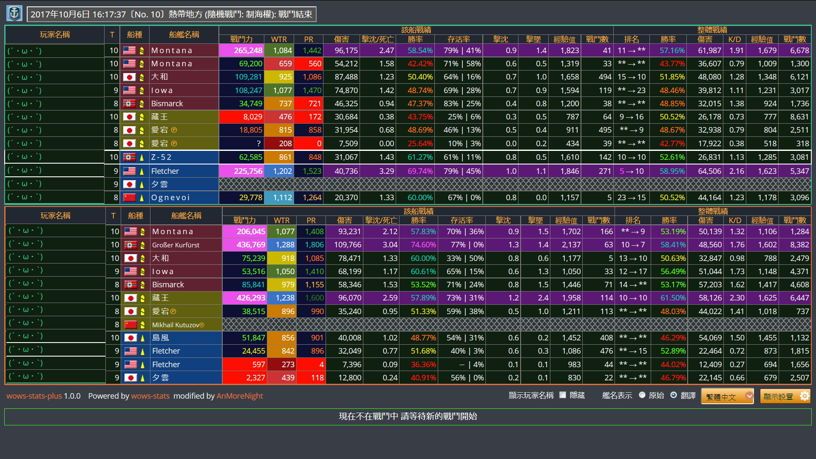This screenshot has width=816, height=459.
Task: Click the 109,766 damage cell
Action: click(344, 245)
